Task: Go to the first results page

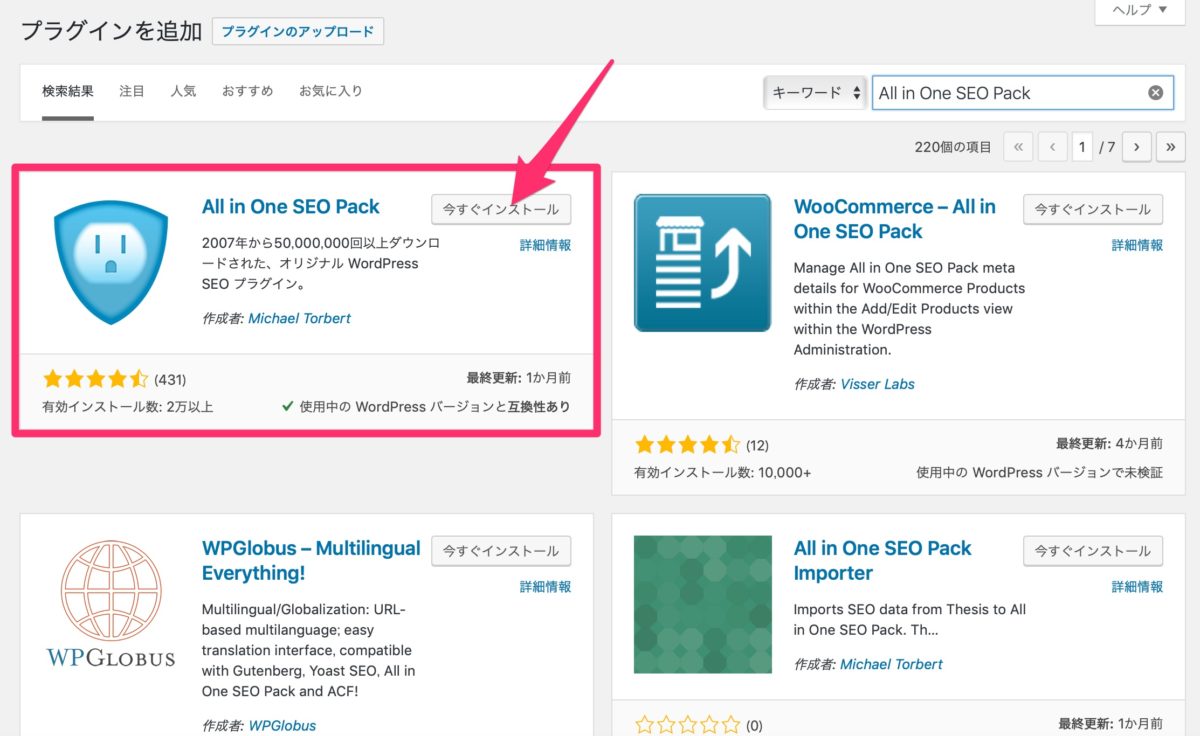Action: click(x=1018, y=147)
